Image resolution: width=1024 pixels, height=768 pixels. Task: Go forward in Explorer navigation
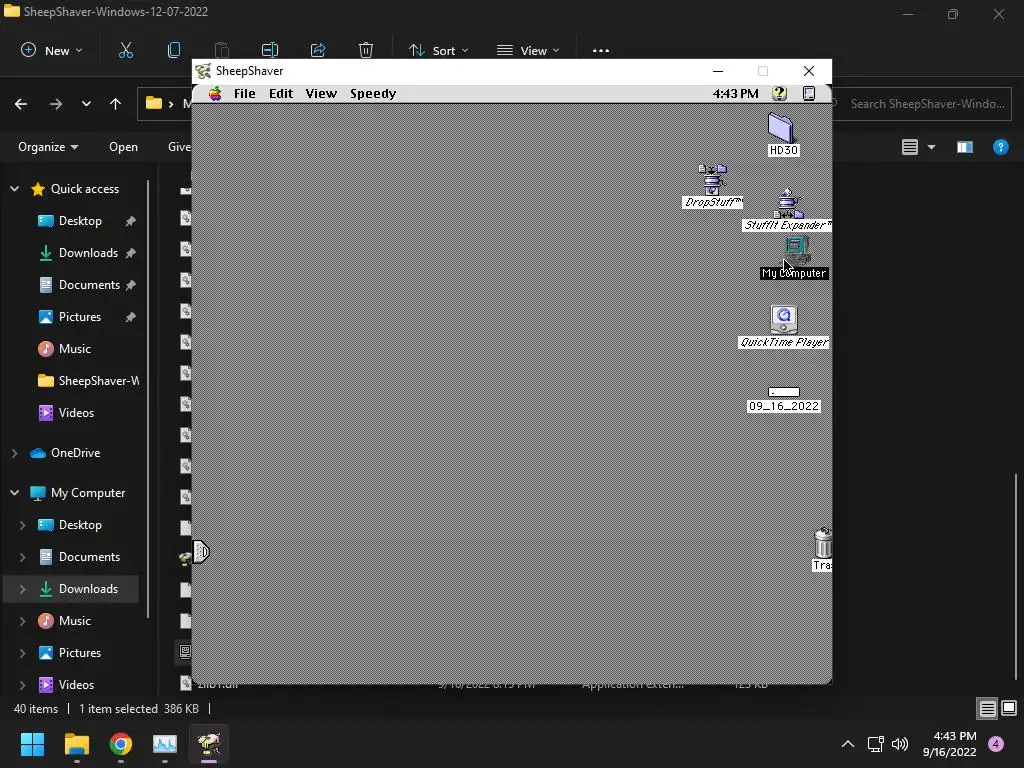[56, 104]
